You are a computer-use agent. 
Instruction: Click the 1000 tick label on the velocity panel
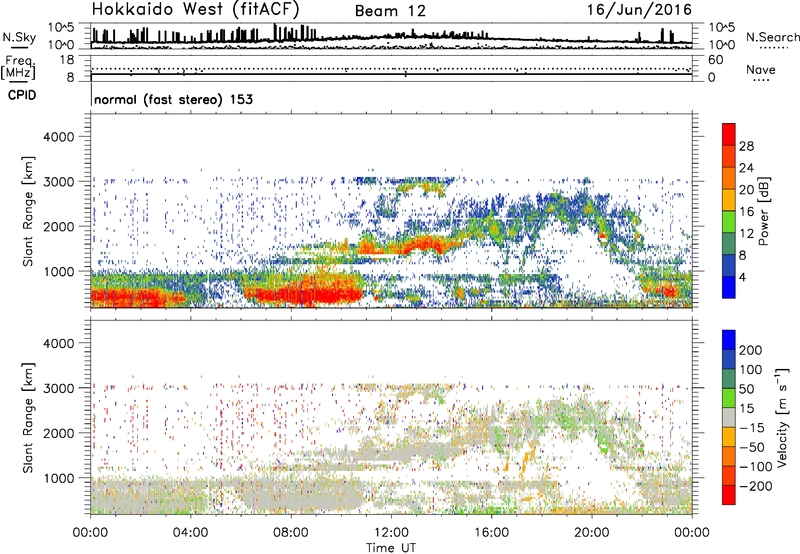[x=58, y=478]
